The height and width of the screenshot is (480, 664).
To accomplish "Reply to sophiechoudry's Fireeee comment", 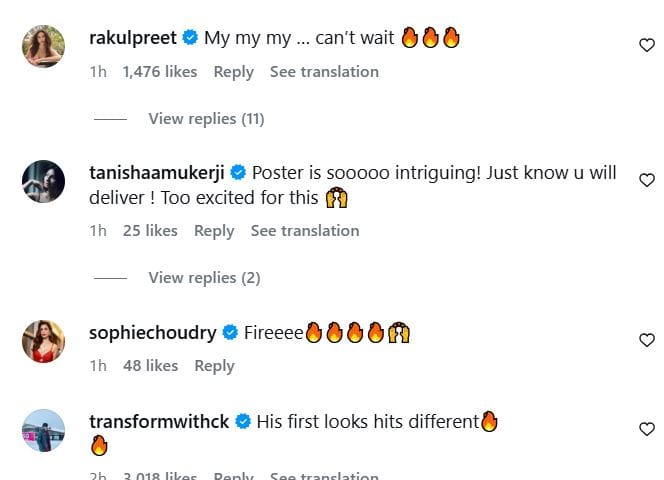I will (x=214, y=366).
